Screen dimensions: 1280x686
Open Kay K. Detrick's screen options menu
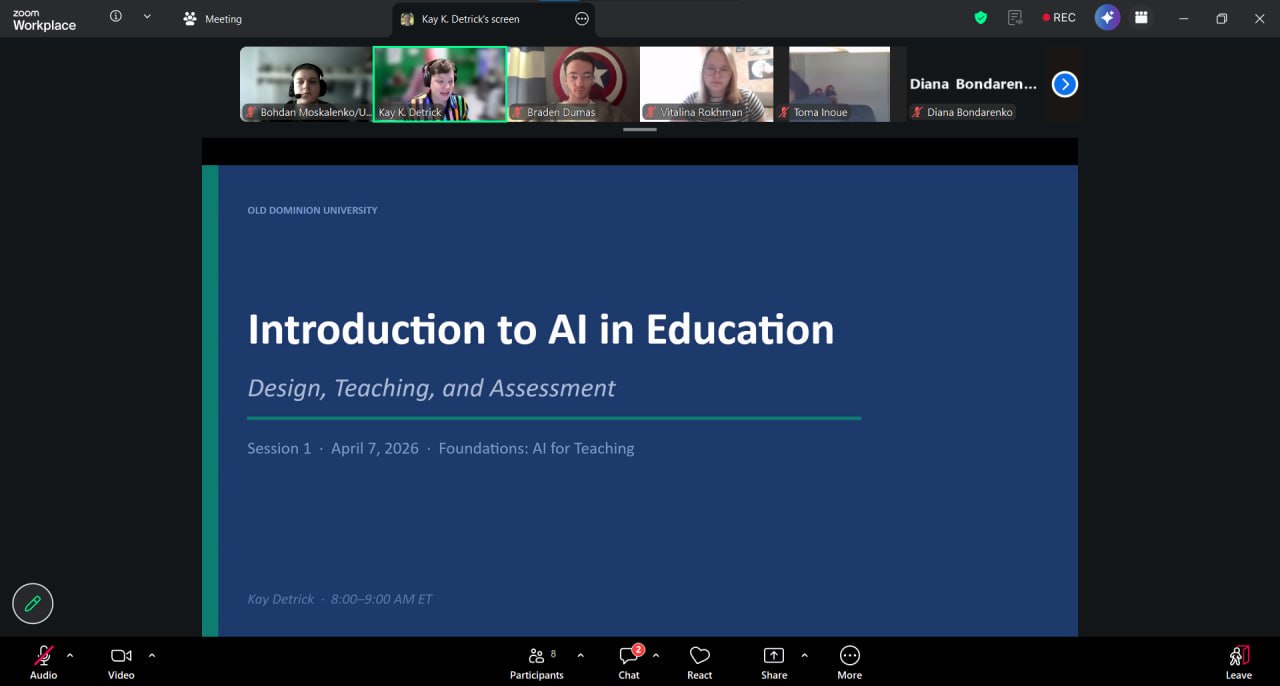coord(582,19)
